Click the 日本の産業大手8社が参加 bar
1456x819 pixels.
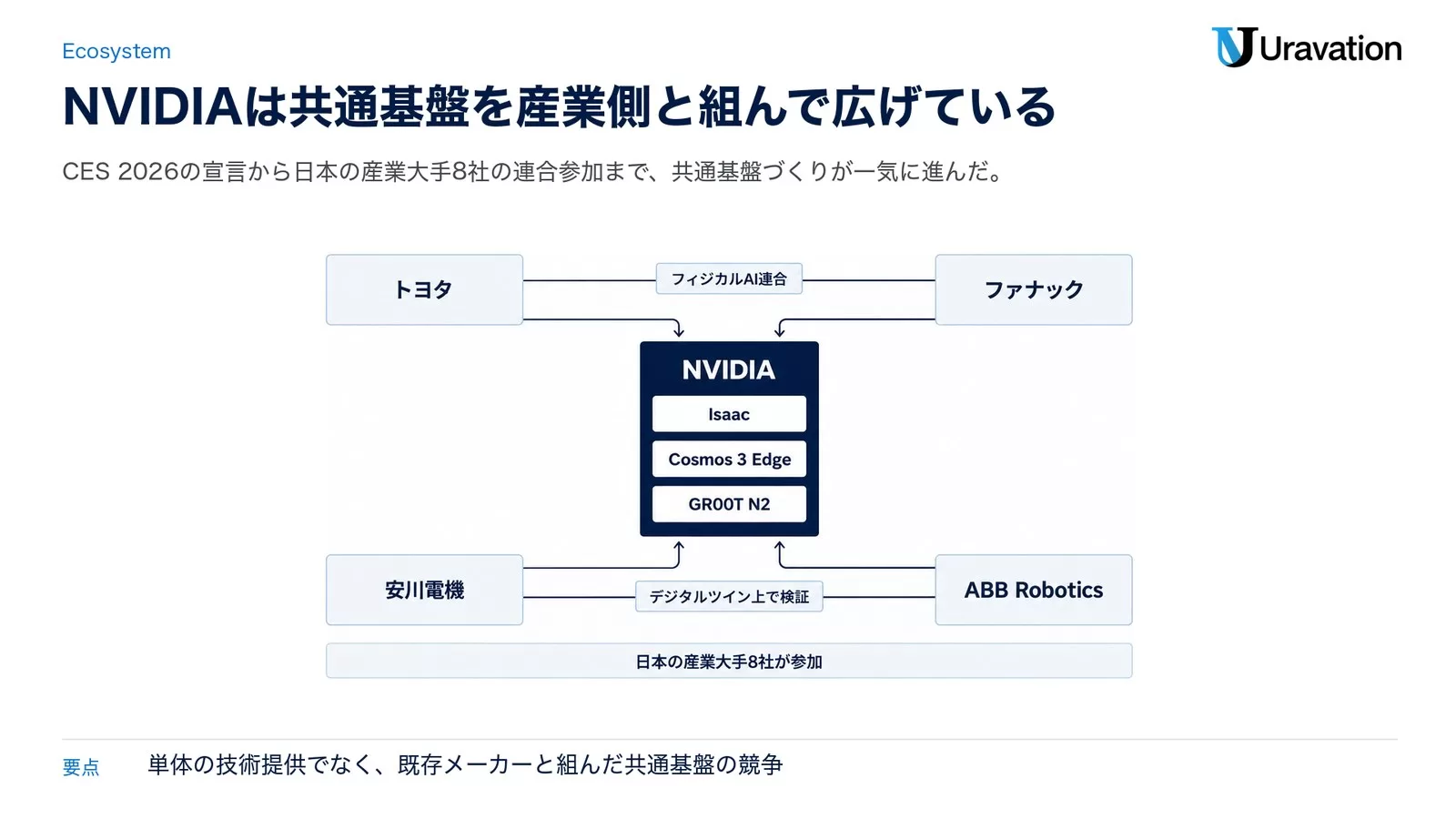point(729,661)
